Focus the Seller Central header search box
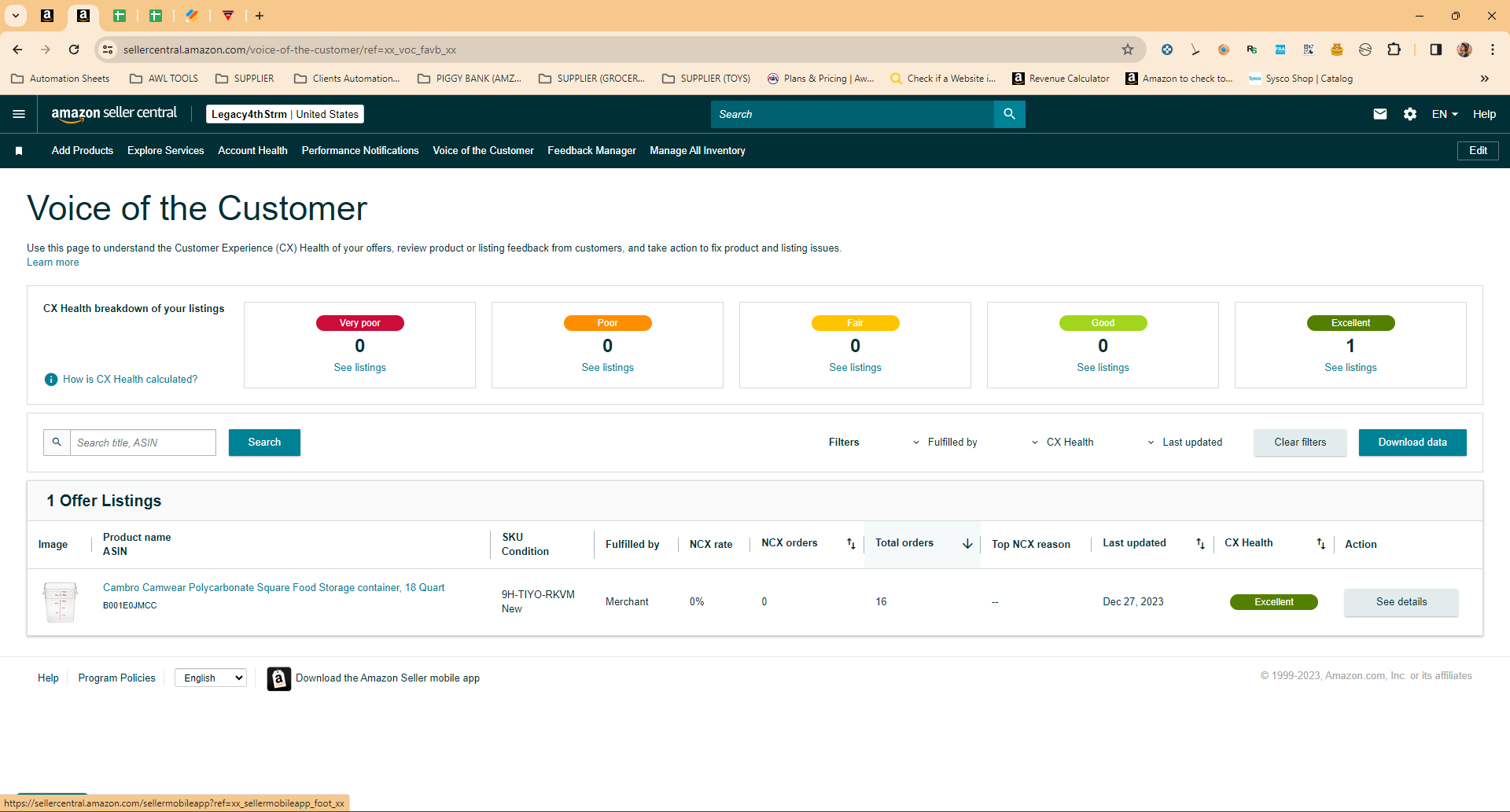The image size is (1510, 812). [x=853, y=114]
